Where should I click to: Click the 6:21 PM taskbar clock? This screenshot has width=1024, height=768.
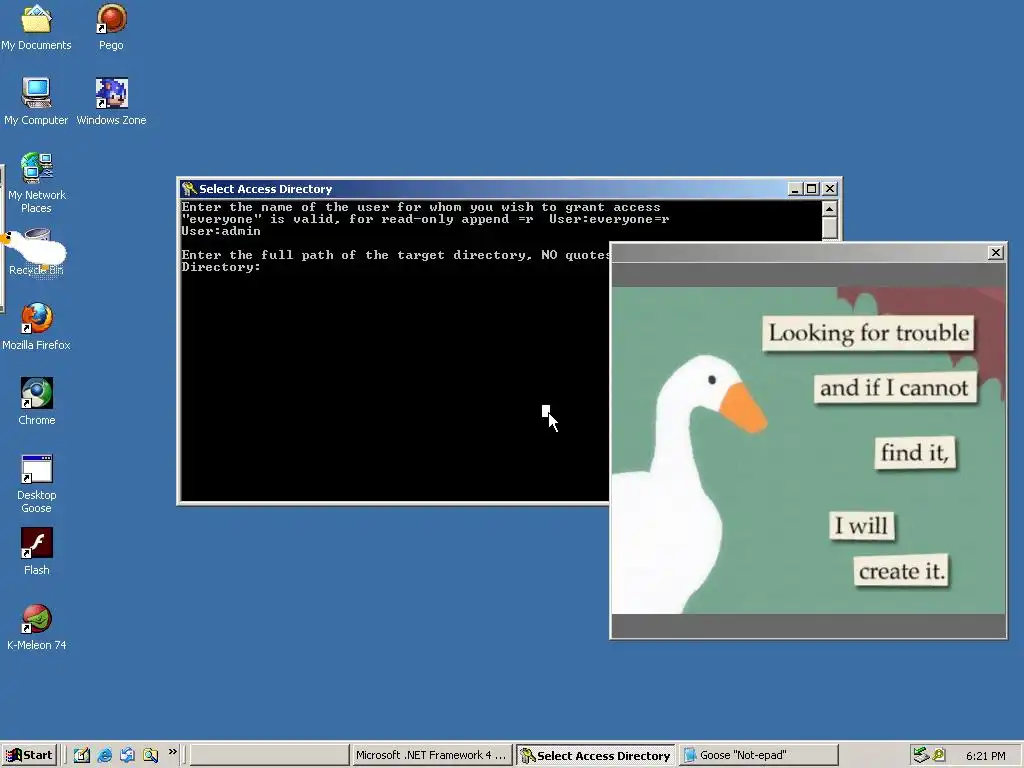[985, 756]
